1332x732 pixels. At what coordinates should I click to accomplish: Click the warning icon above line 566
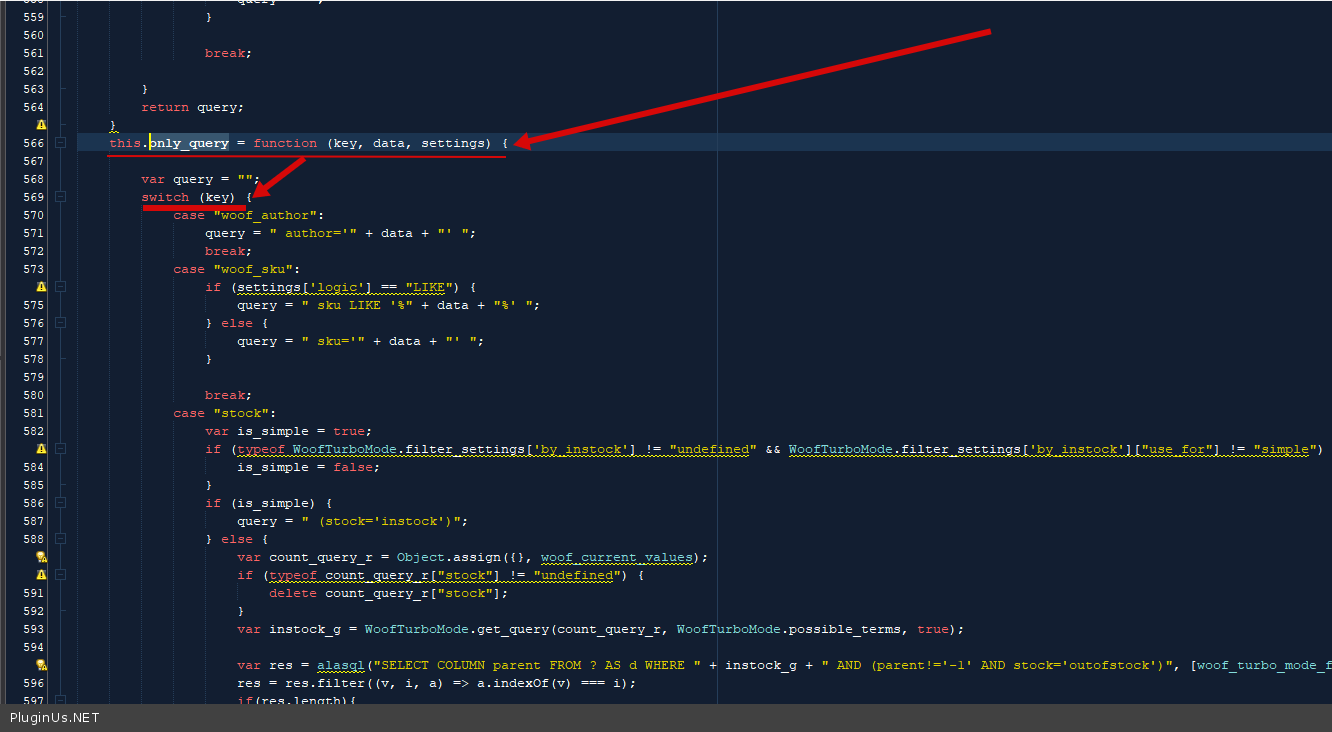(41, 125)
